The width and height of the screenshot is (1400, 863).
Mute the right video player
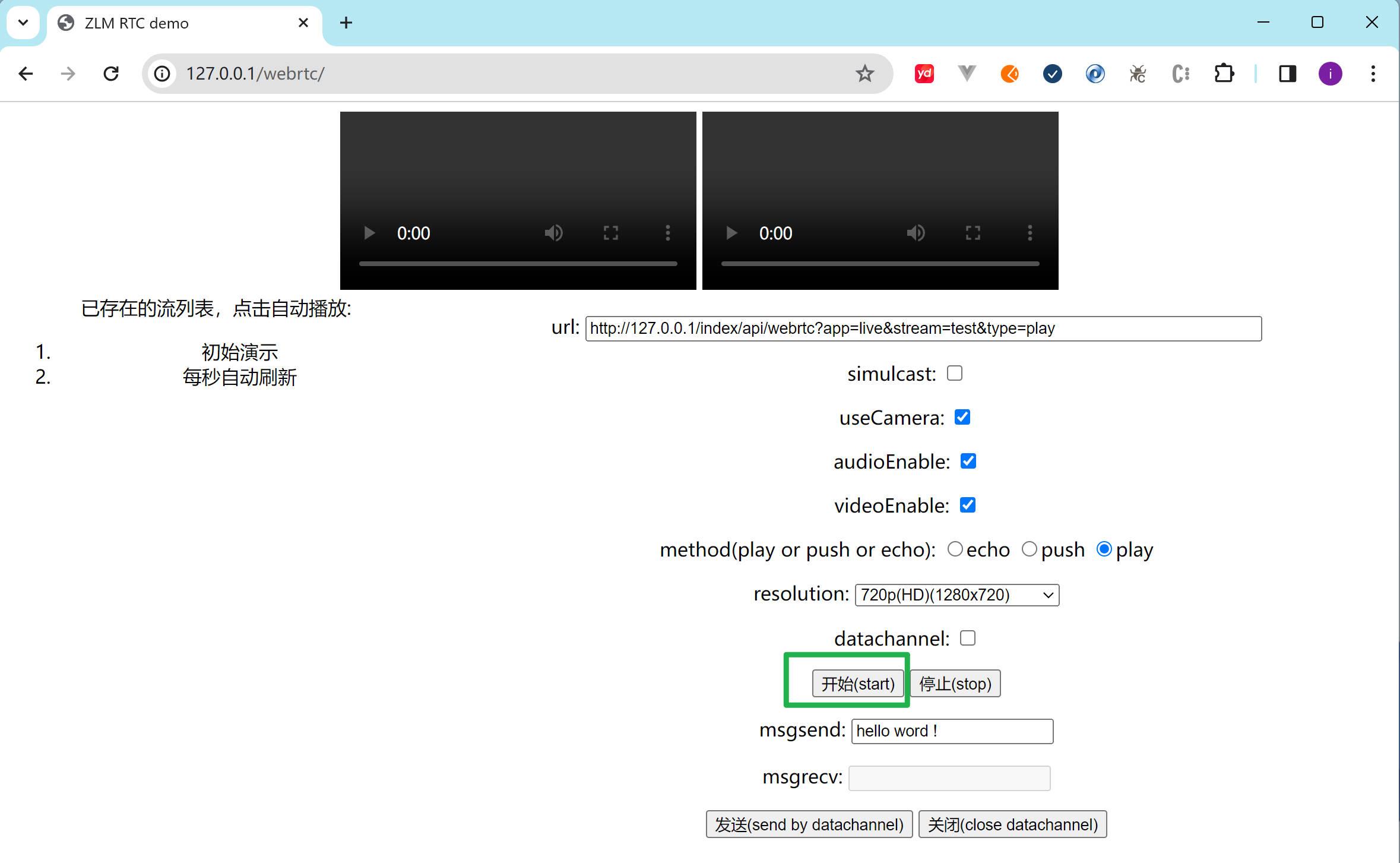tap(916, 233)
